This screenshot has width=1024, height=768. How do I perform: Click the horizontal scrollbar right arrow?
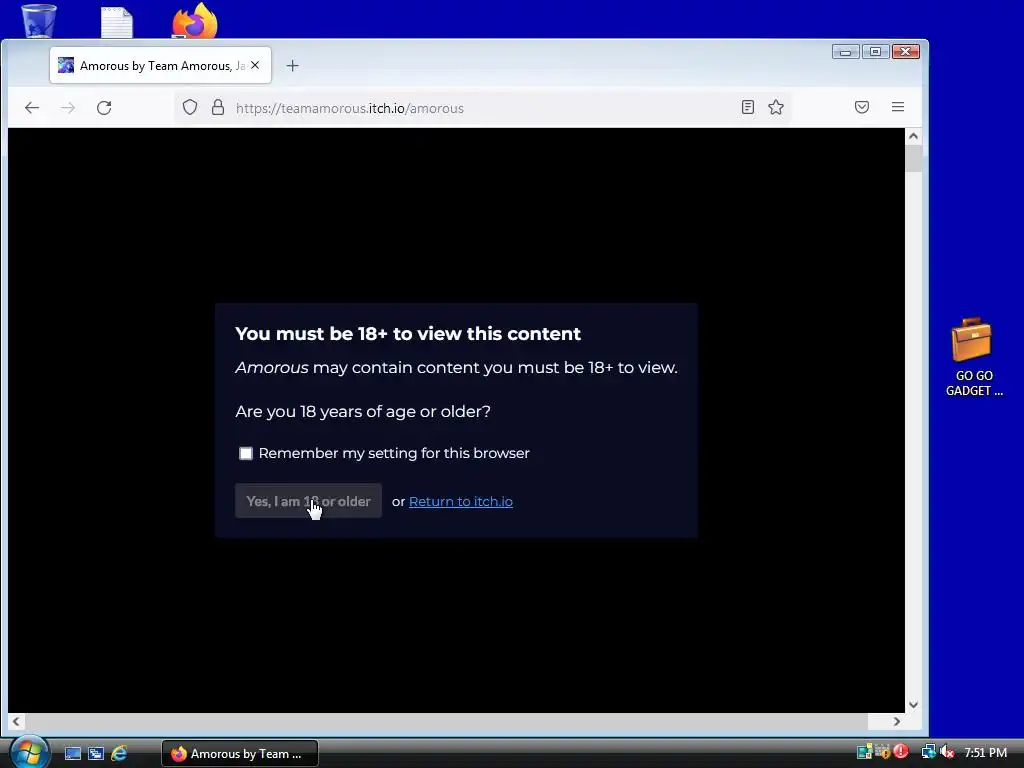[897, 722]
